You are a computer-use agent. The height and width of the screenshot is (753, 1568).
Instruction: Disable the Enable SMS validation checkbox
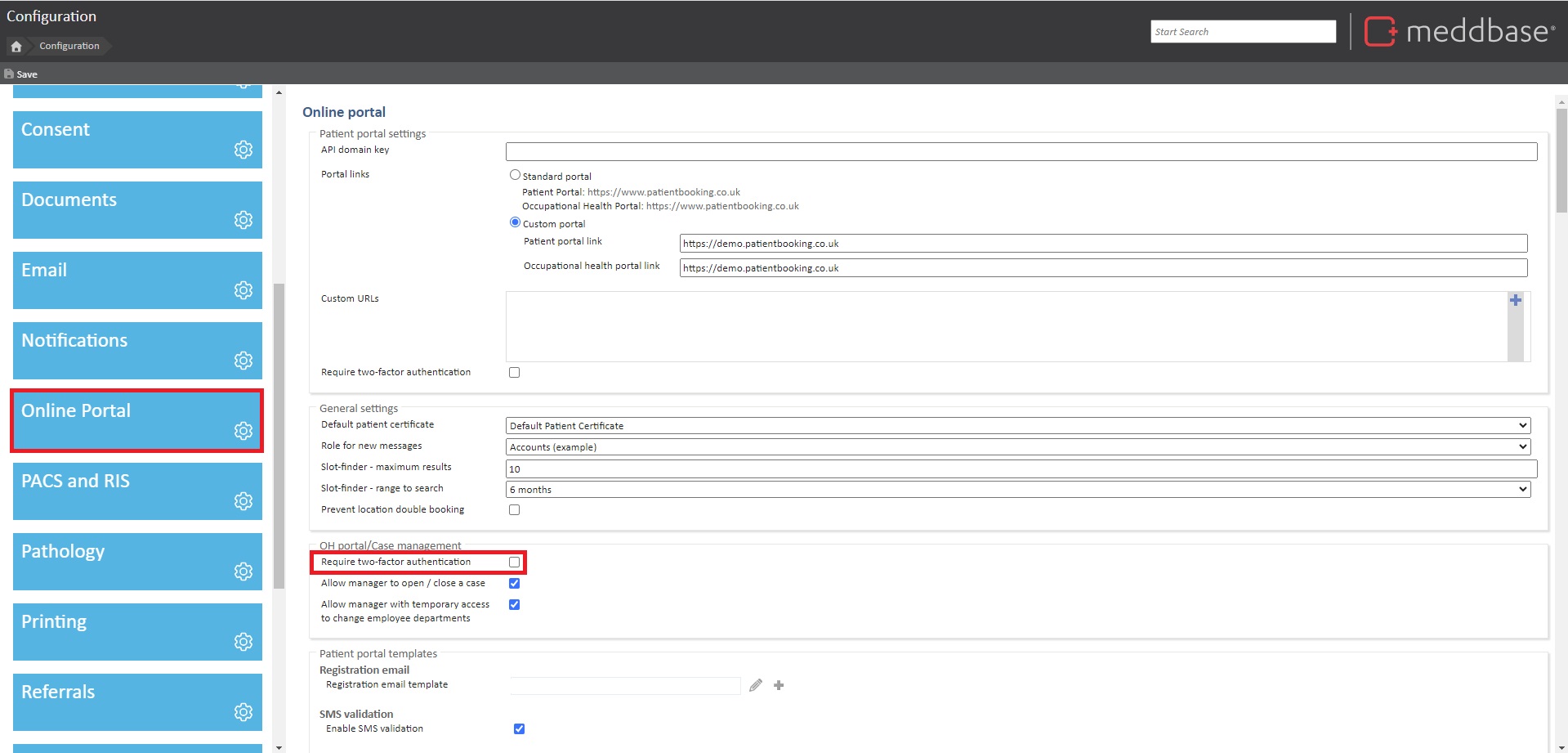519,728
